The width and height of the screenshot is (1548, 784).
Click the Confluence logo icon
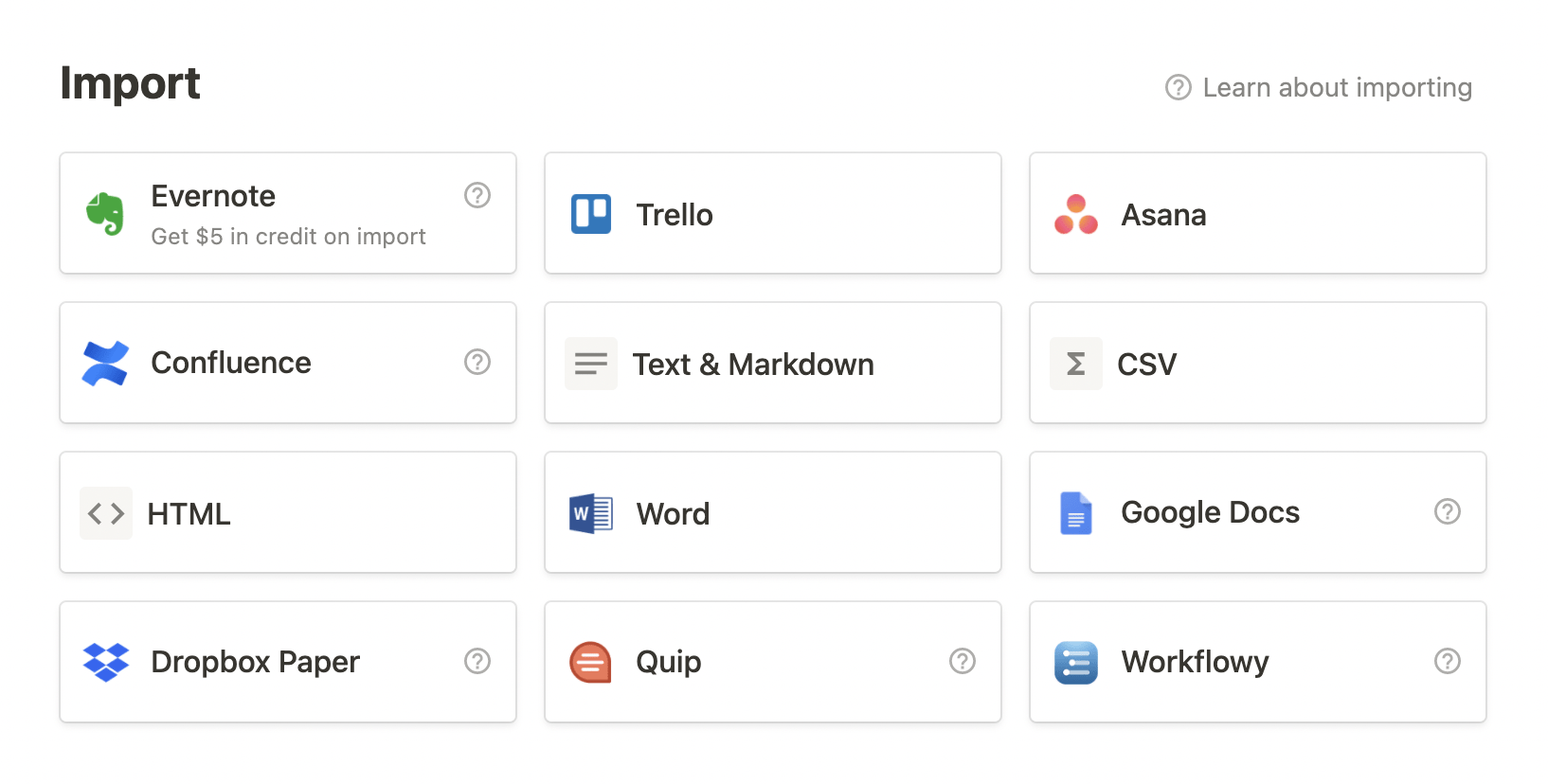(105, 364)
